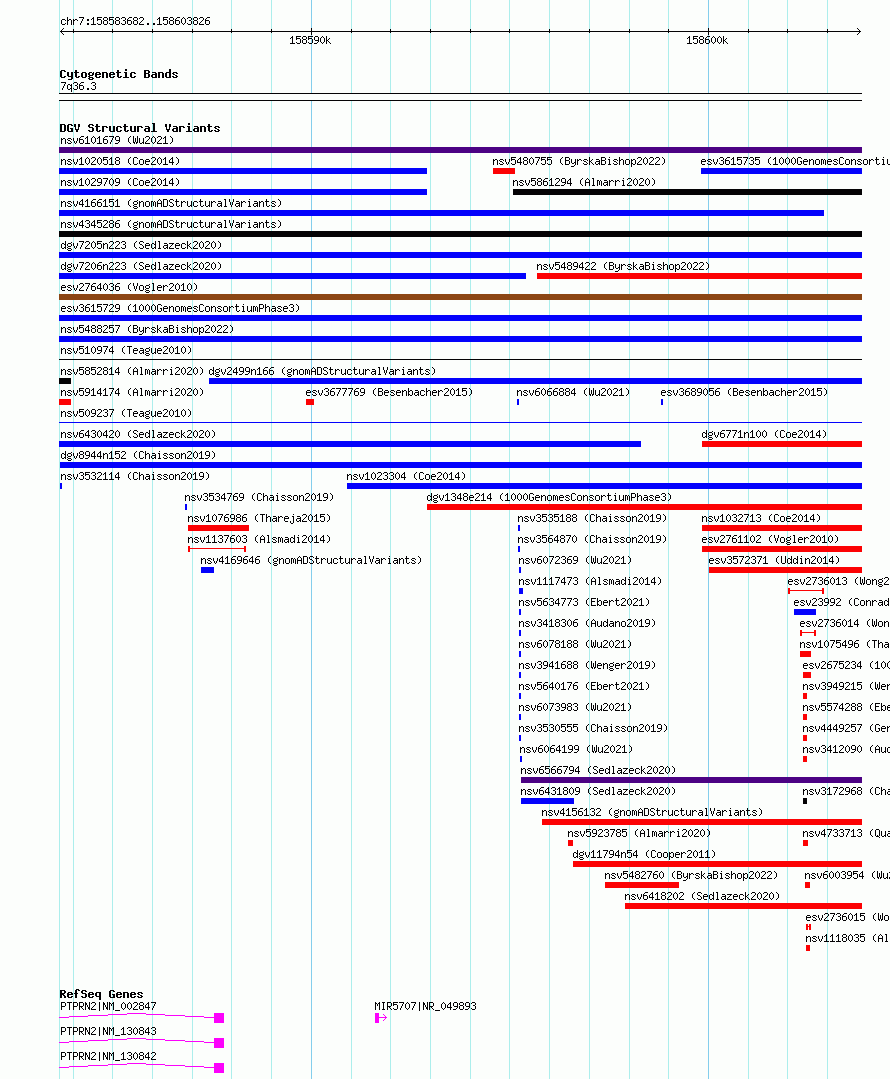890x1079 pixels.
Task: Click the nsv1076986 (Thareja2015) red bar
Action: click(218, 528)
